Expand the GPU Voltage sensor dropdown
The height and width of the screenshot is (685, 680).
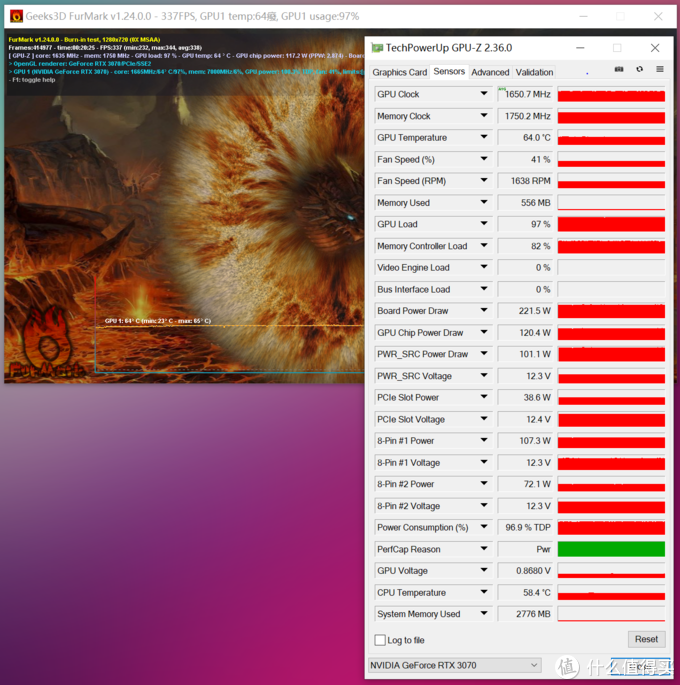point(484,570)
